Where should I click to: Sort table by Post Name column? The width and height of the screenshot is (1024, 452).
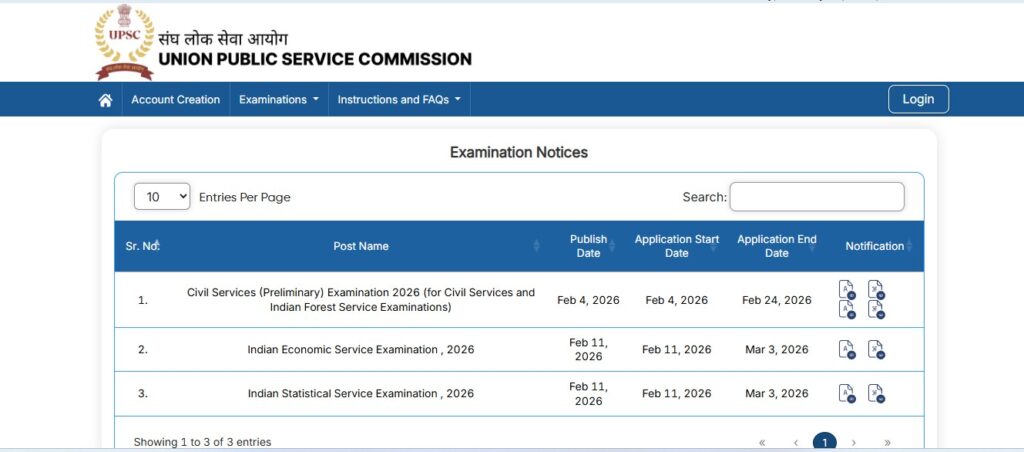click(361, 246)
